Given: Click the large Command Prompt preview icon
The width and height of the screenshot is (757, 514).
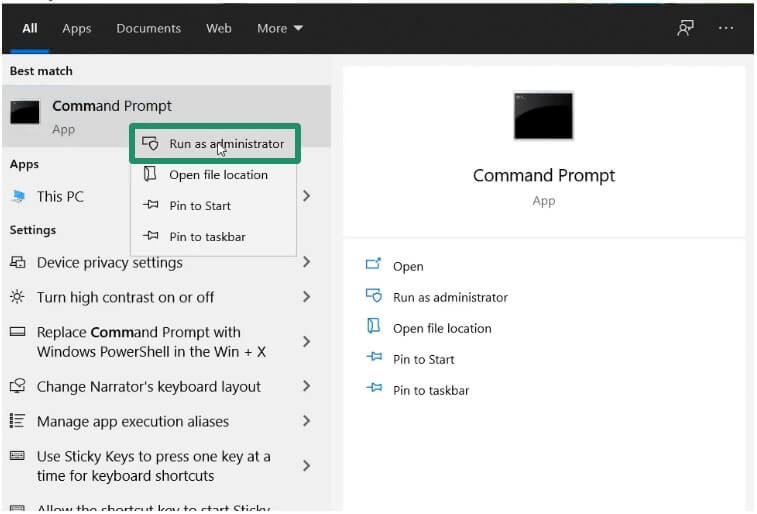Looking at the screenshot, I should point(543,116).
